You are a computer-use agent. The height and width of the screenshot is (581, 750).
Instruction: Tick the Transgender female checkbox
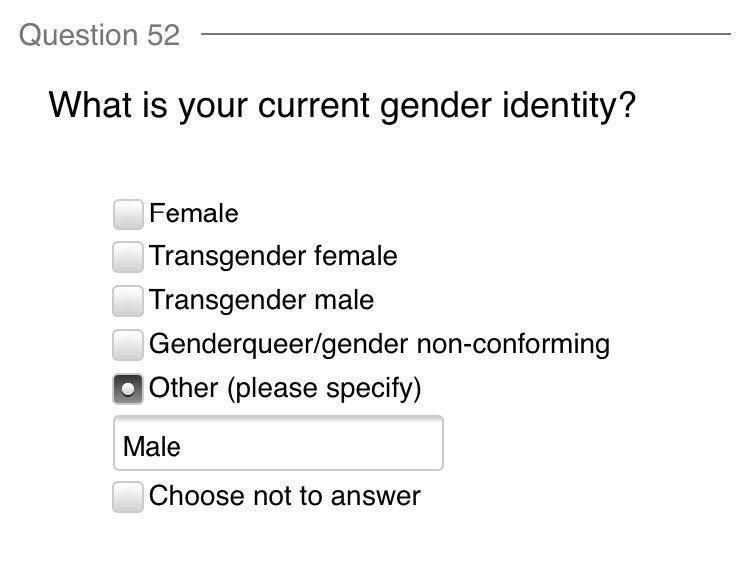(128, 257)
